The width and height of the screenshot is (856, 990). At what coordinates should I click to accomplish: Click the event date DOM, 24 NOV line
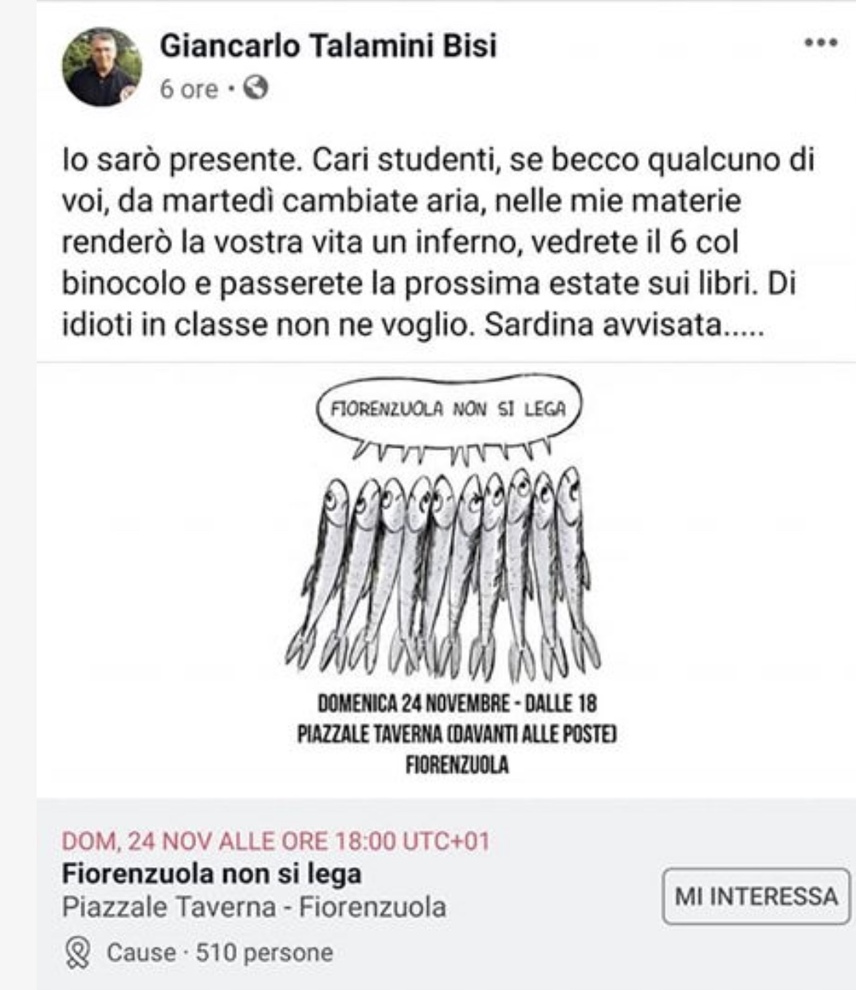pos(276,841)
